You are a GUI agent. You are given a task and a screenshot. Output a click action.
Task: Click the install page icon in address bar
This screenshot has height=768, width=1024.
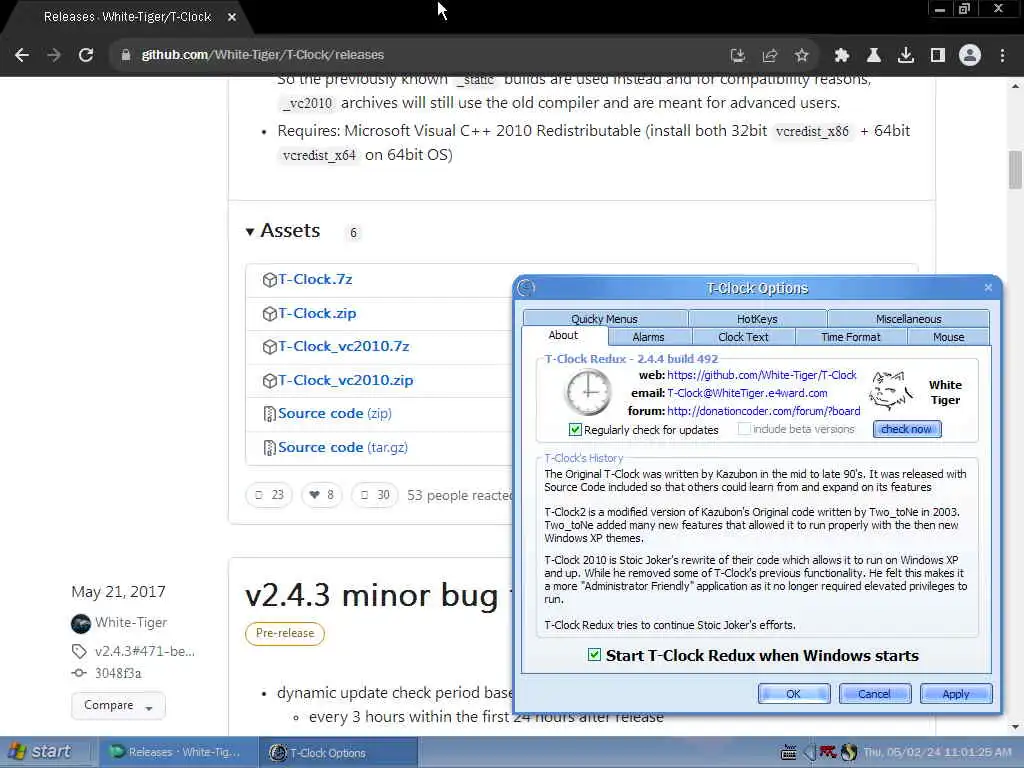pos(737,56)
